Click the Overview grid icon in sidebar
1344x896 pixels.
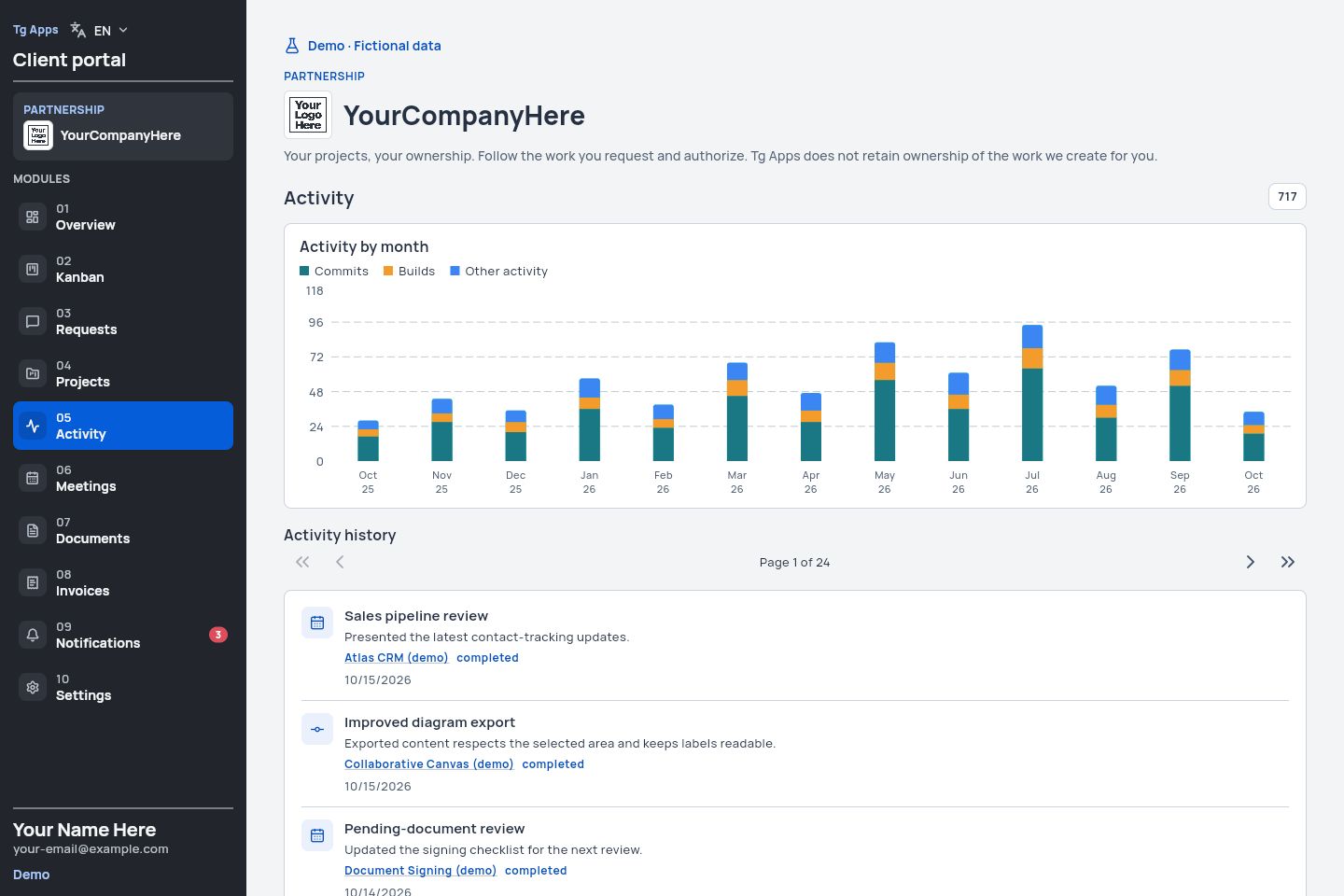[x=33, y=217]
